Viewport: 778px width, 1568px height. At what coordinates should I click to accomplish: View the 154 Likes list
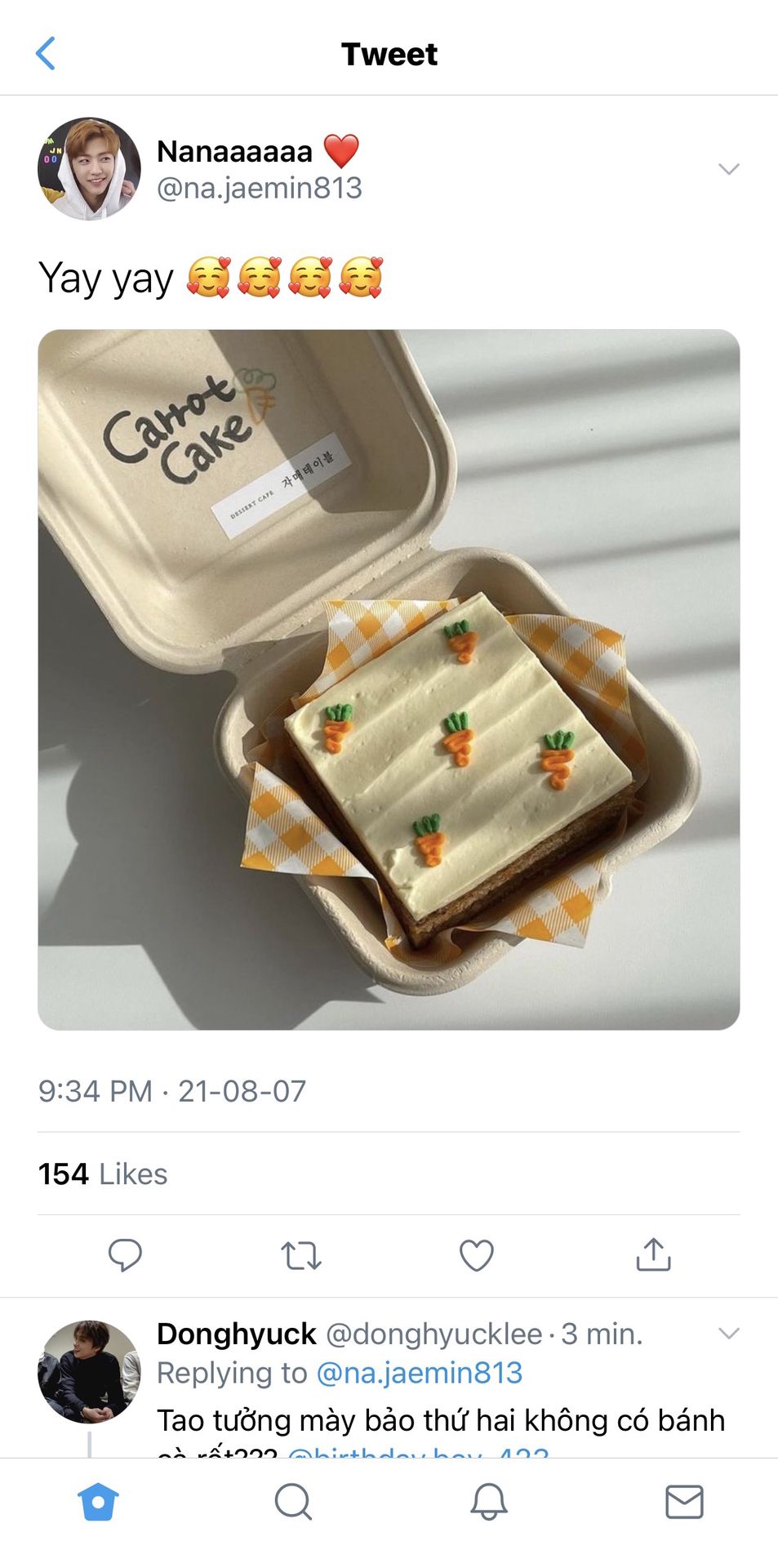(x=103, y=1174)
